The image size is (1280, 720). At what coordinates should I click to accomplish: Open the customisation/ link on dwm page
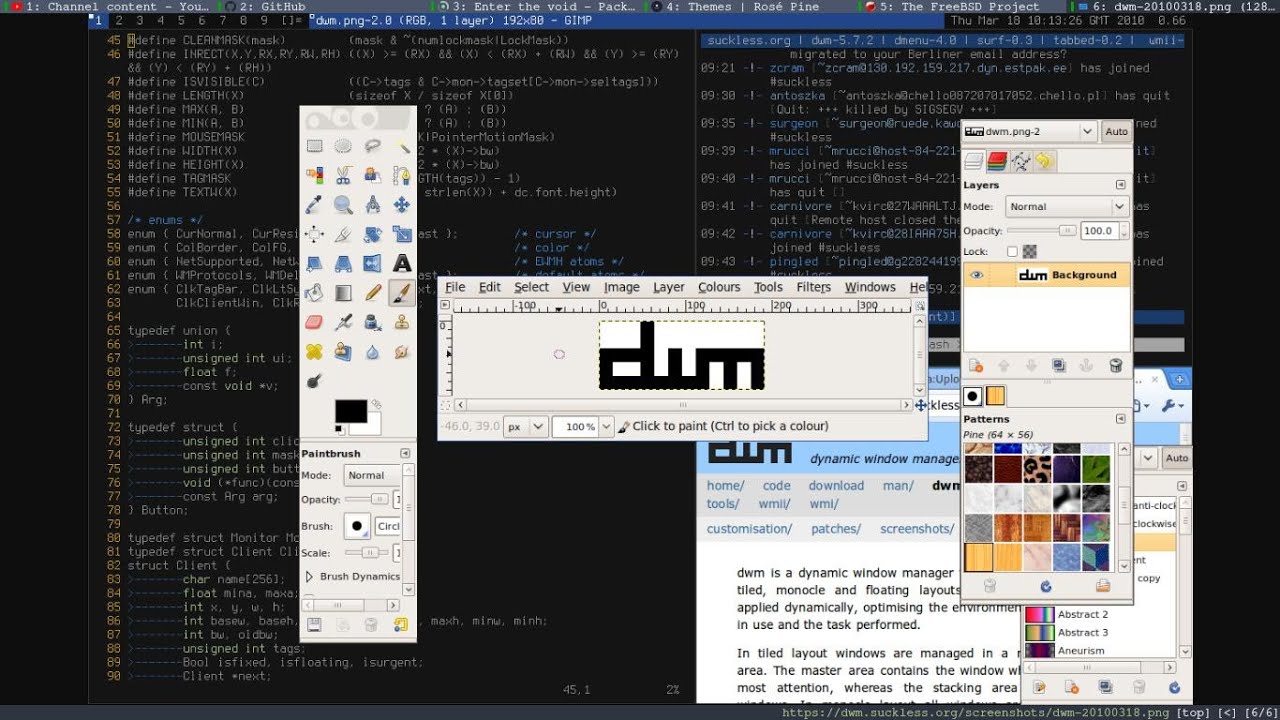click(749, 529)
